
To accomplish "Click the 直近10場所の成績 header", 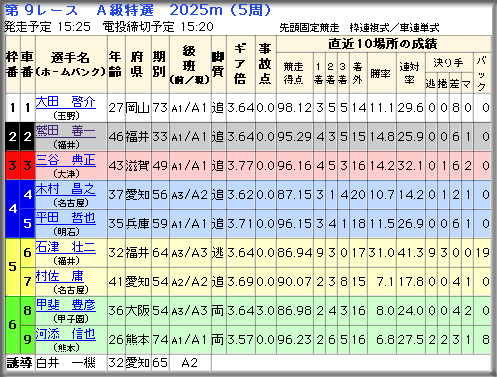I will 383,44.
